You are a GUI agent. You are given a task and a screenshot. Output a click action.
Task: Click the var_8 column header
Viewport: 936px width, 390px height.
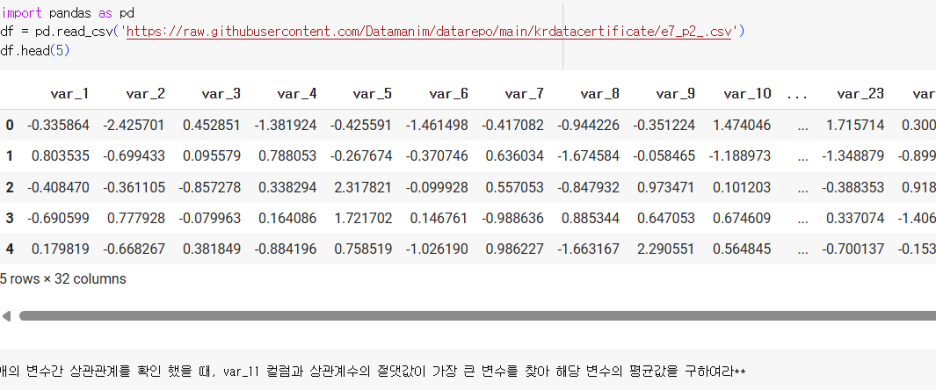click(600, 94)
